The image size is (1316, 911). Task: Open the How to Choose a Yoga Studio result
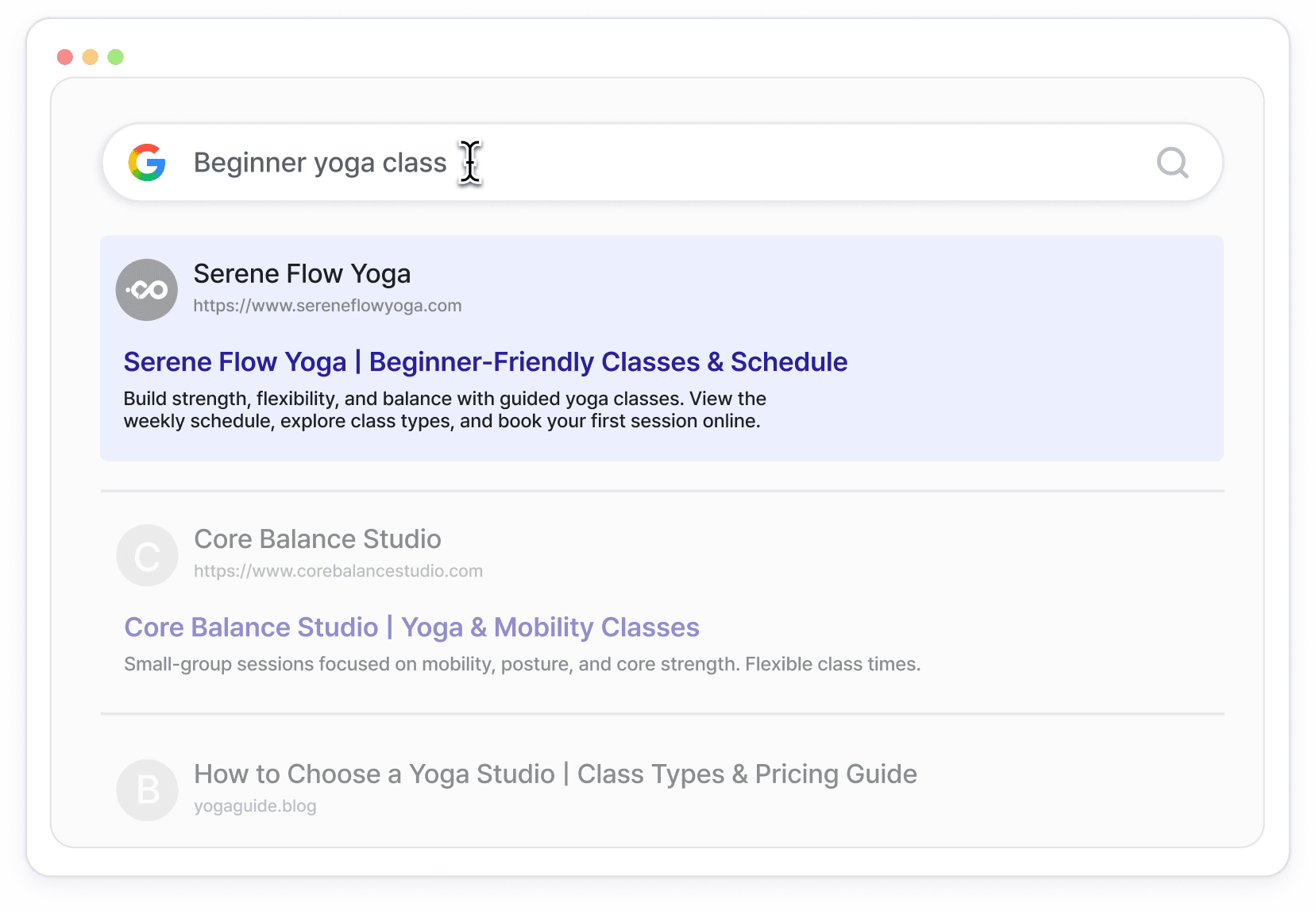tap(555, 774)
